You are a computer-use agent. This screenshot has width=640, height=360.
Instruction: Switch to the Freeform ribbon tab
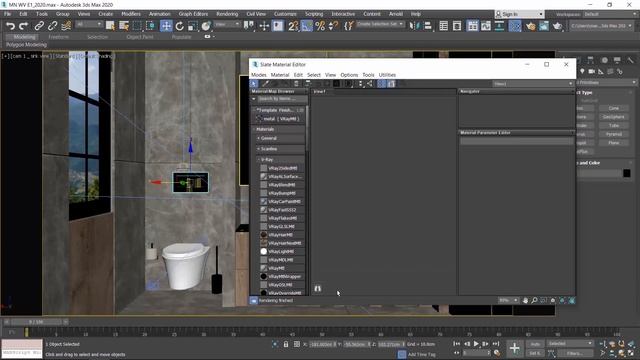tap(59, 37)
